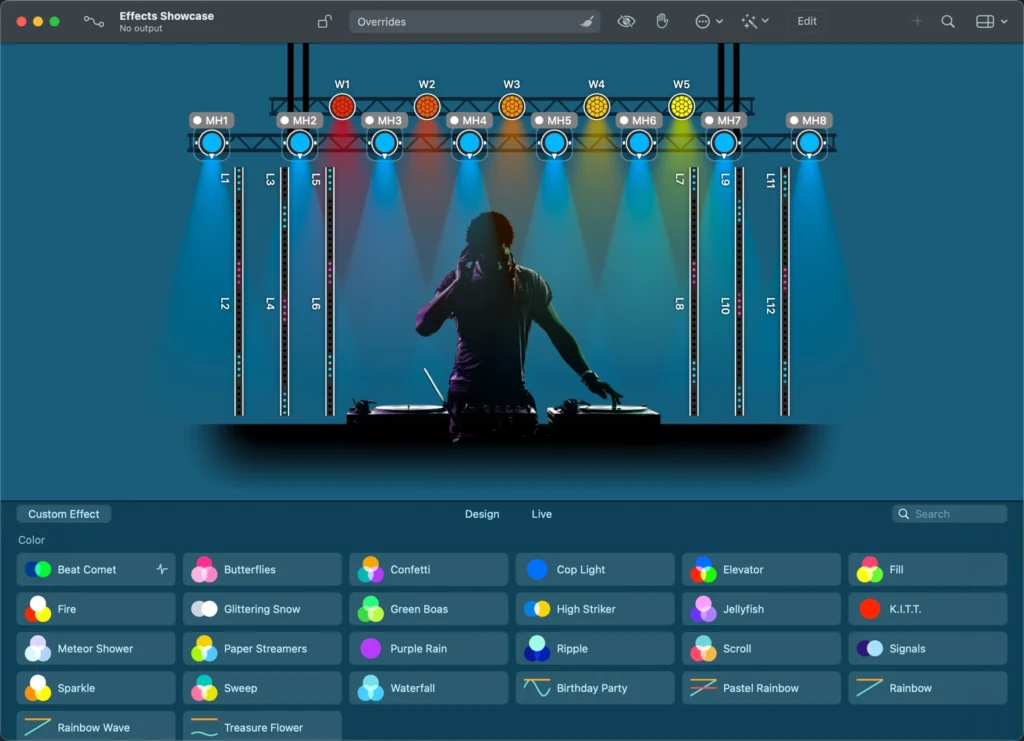Clear overrides with the broom icon

tap(586, 22)
